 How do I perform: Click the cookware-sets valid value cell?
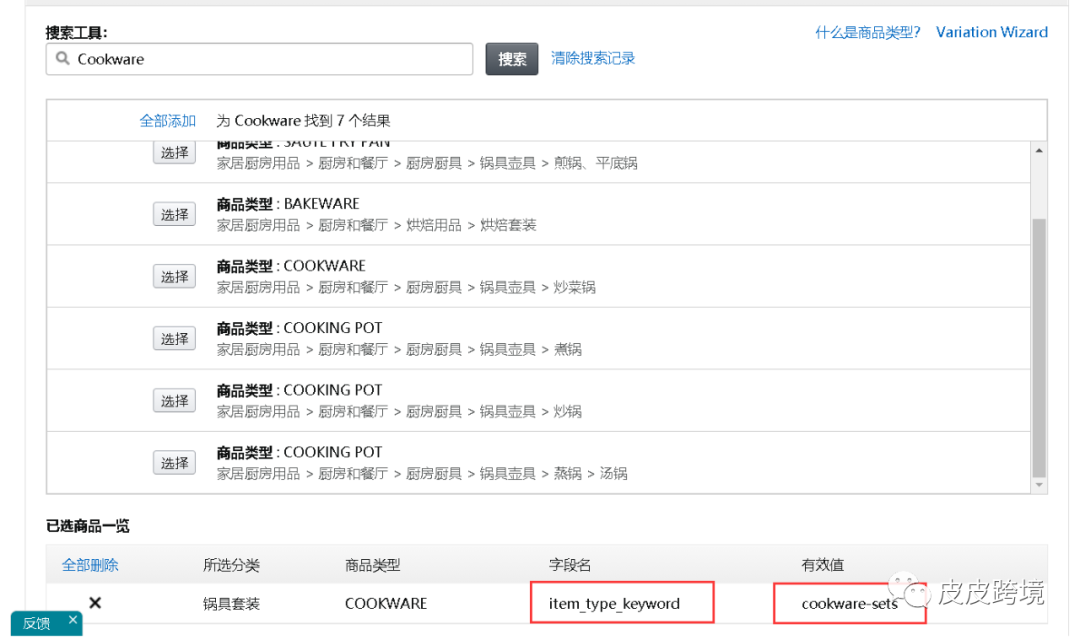coord(849,603)
